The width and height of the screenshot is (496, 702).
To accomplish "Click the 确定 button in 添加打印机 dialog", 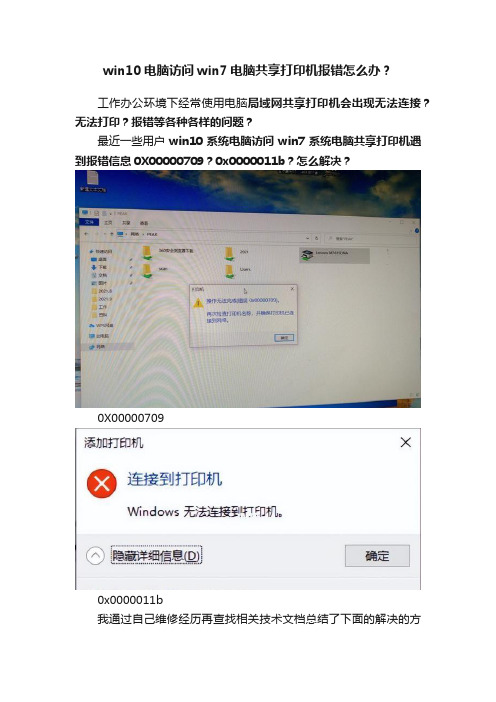I will coord(377,556).
